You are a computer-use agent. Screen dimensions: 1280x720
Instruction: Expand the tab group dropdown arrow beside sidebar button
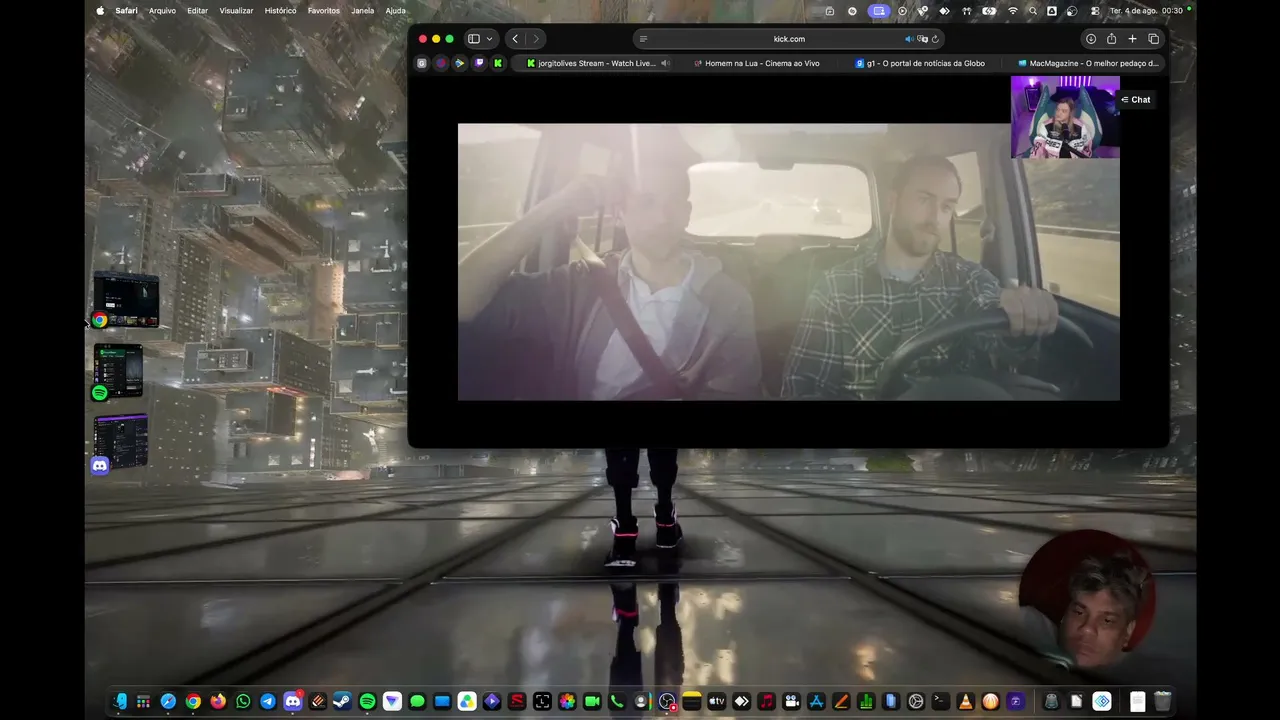489,39
